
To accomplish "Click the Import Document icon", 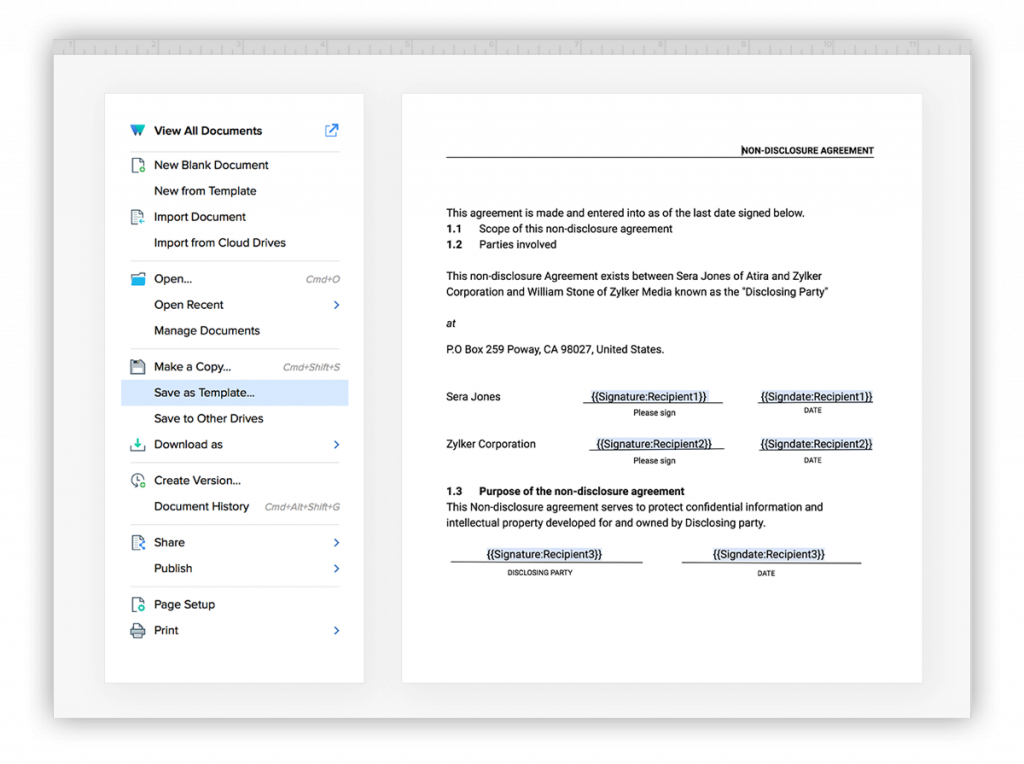I will pos(138,217).
